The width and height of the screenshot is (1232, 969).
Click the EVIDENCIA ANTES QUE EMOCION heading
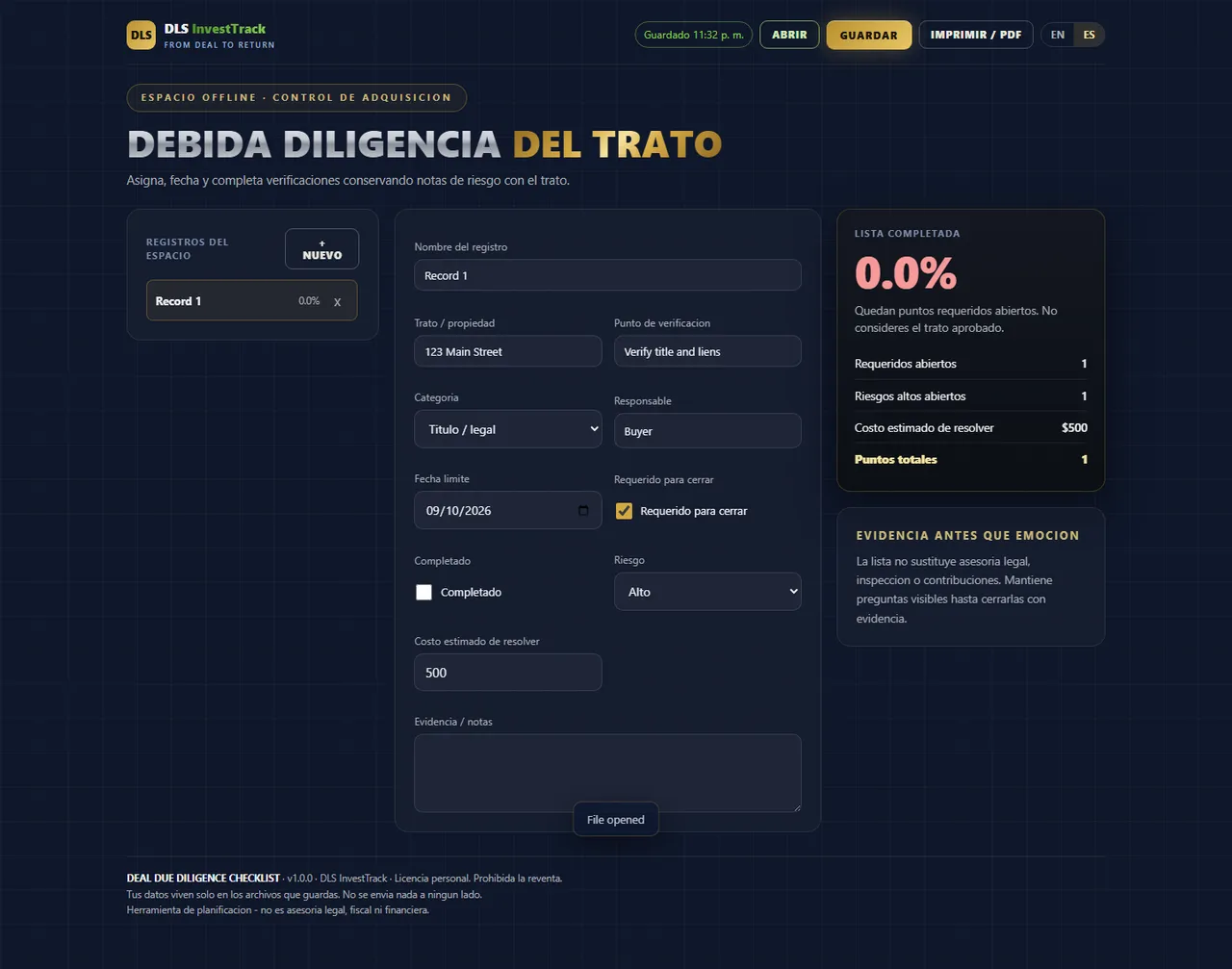pos(967,535)
